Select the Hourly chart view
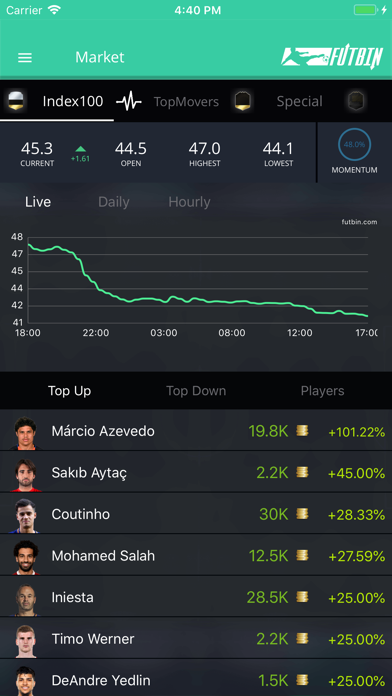 189,202
